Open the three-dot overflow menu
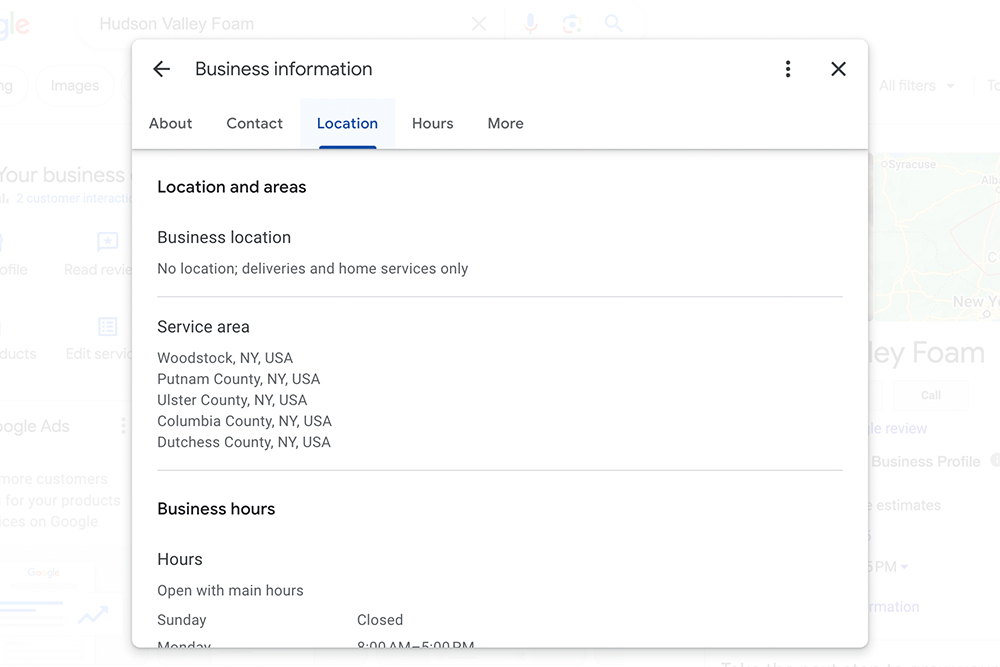The image size is (1000, 667). 788,68
